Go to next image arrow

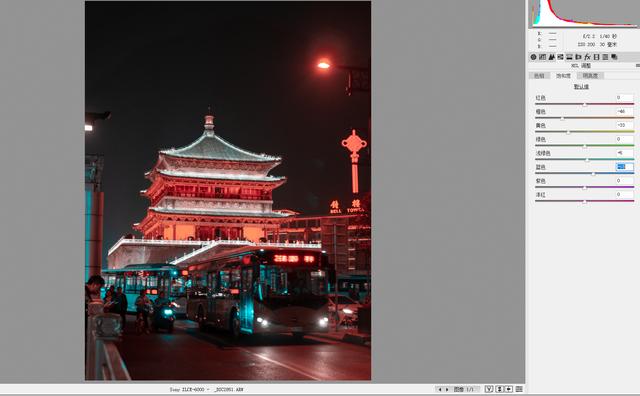(x=447, y=389)
